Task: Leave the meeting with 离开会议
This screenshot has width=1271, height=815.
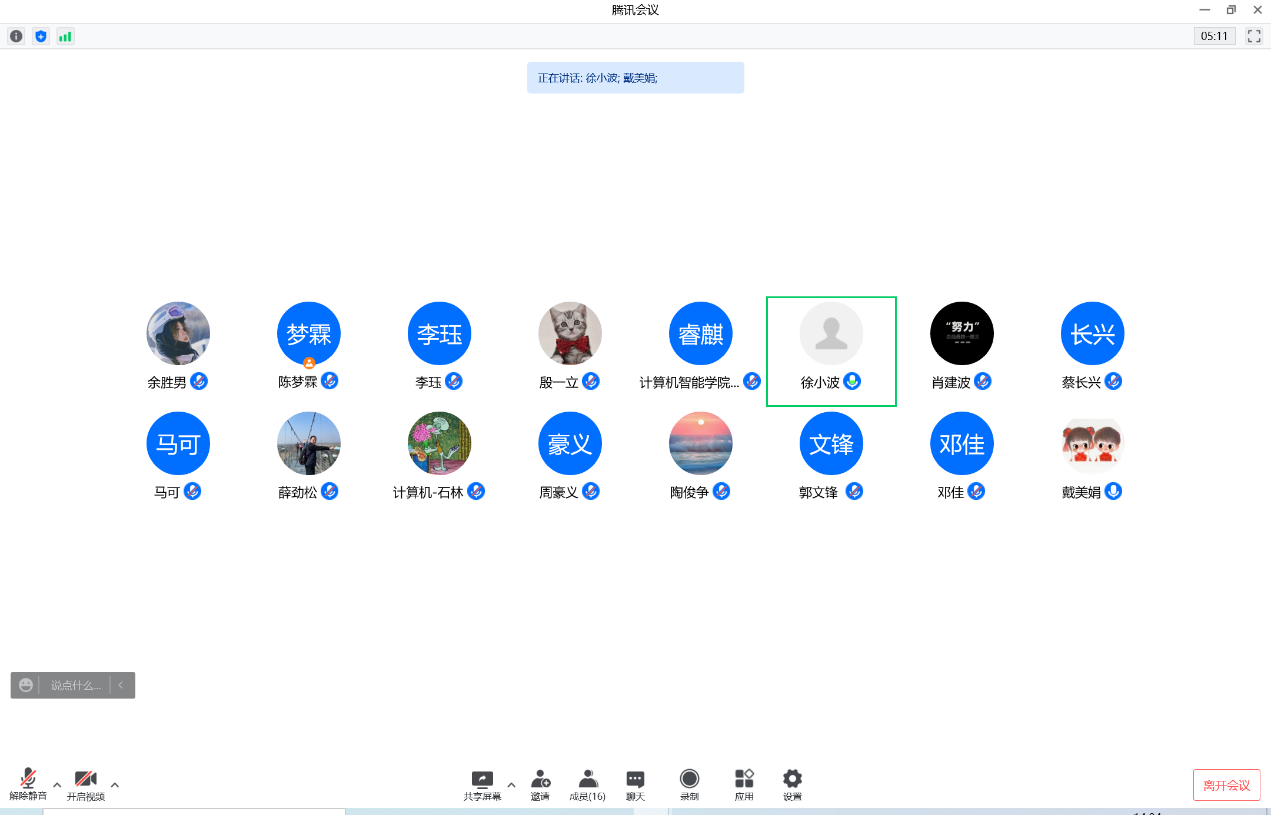Action: click(x=1226, y=785)
